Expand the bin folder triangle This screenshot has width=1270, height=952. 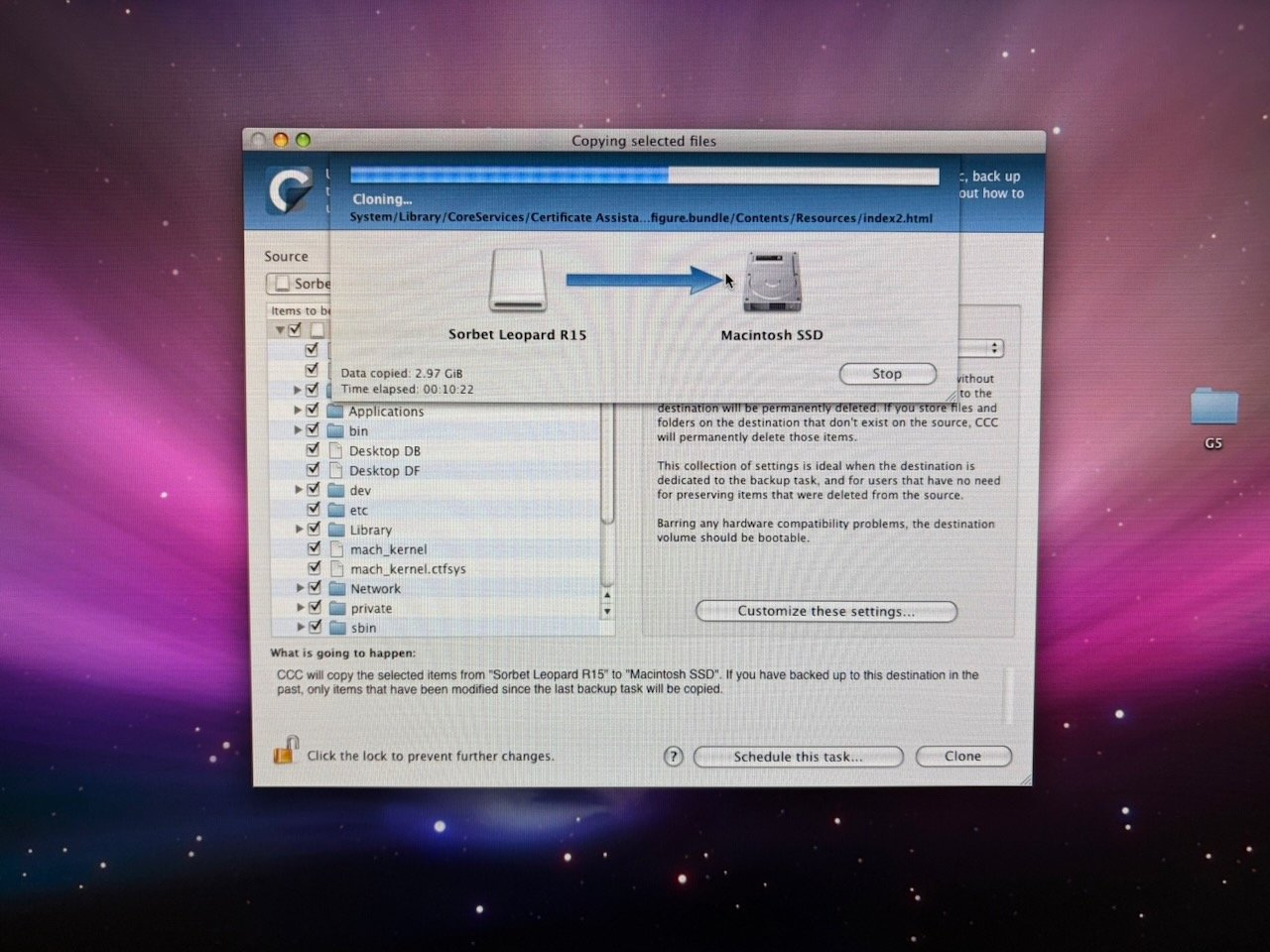[x=297, y=429]
